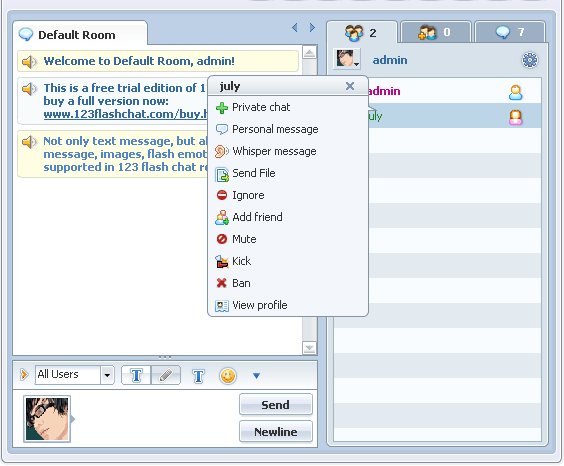
Task: Switch to the friends list tab
Action: point(435,32)
